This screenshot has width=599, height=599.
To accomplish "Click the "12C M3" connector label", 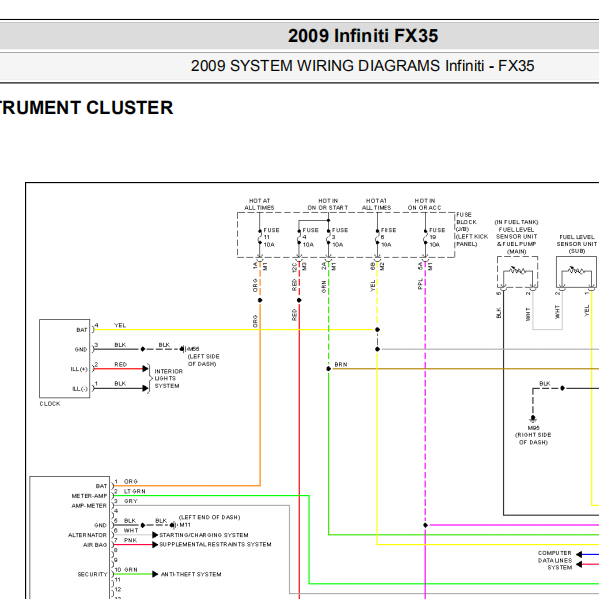I will tap(299, 267).
